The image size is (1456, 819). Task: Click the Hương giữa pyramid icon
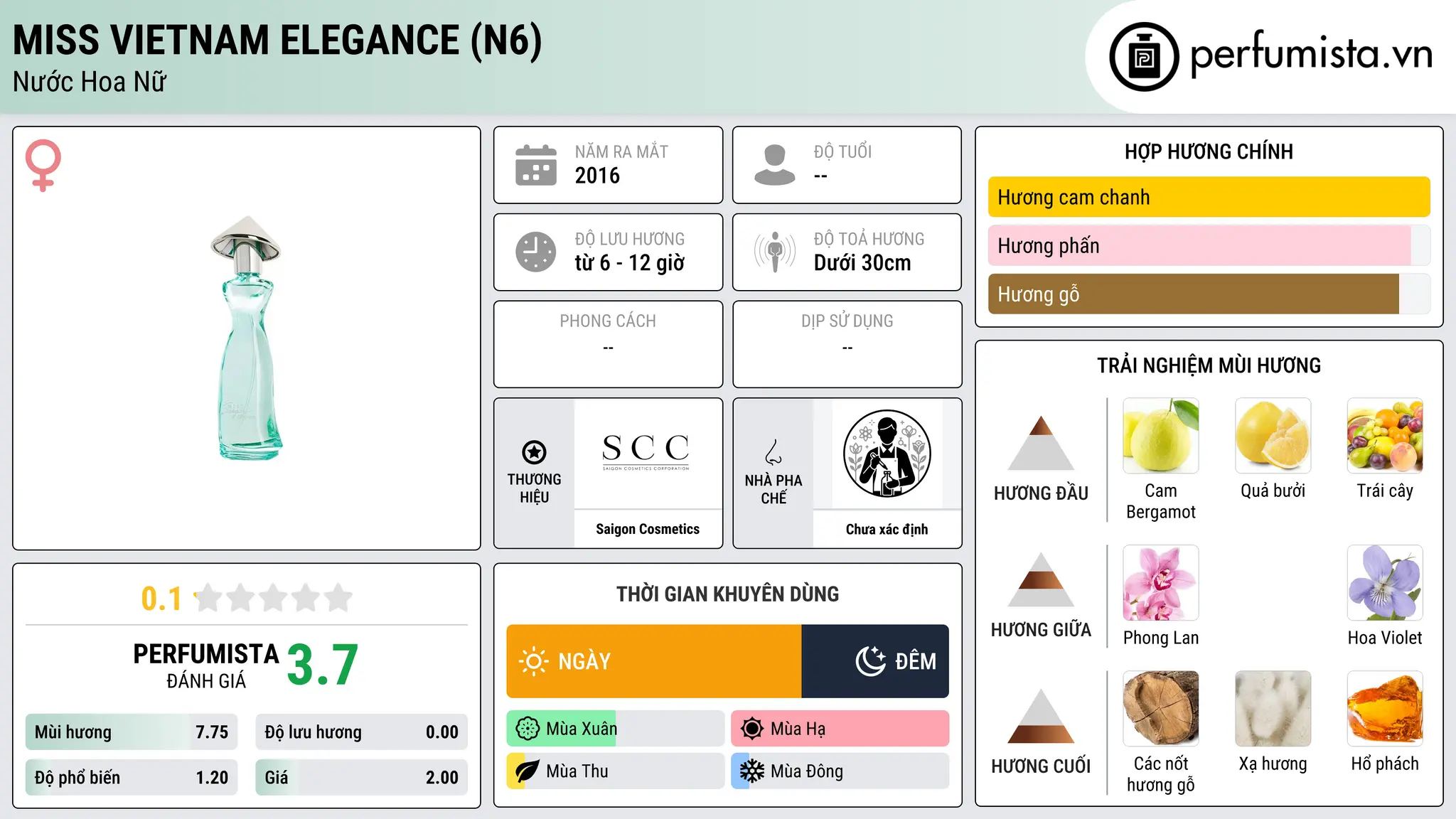(1041, 579)
